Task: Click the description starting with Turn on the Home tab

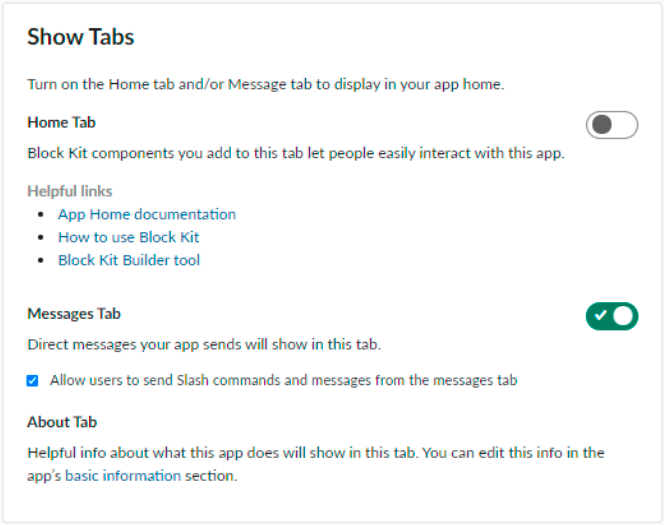Action: pyautogui.click(x=265, y=84)
